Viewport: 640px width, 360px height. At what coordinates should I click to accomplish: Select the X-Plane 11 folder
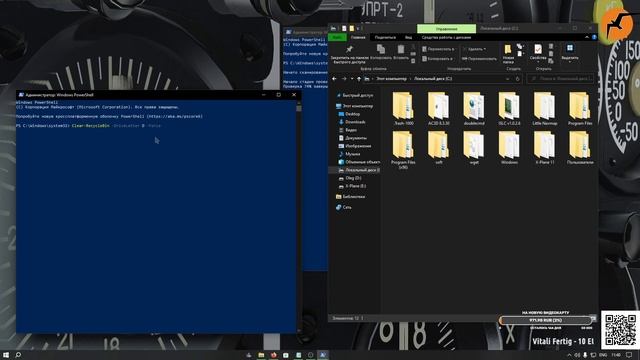(x=544, y=147)
